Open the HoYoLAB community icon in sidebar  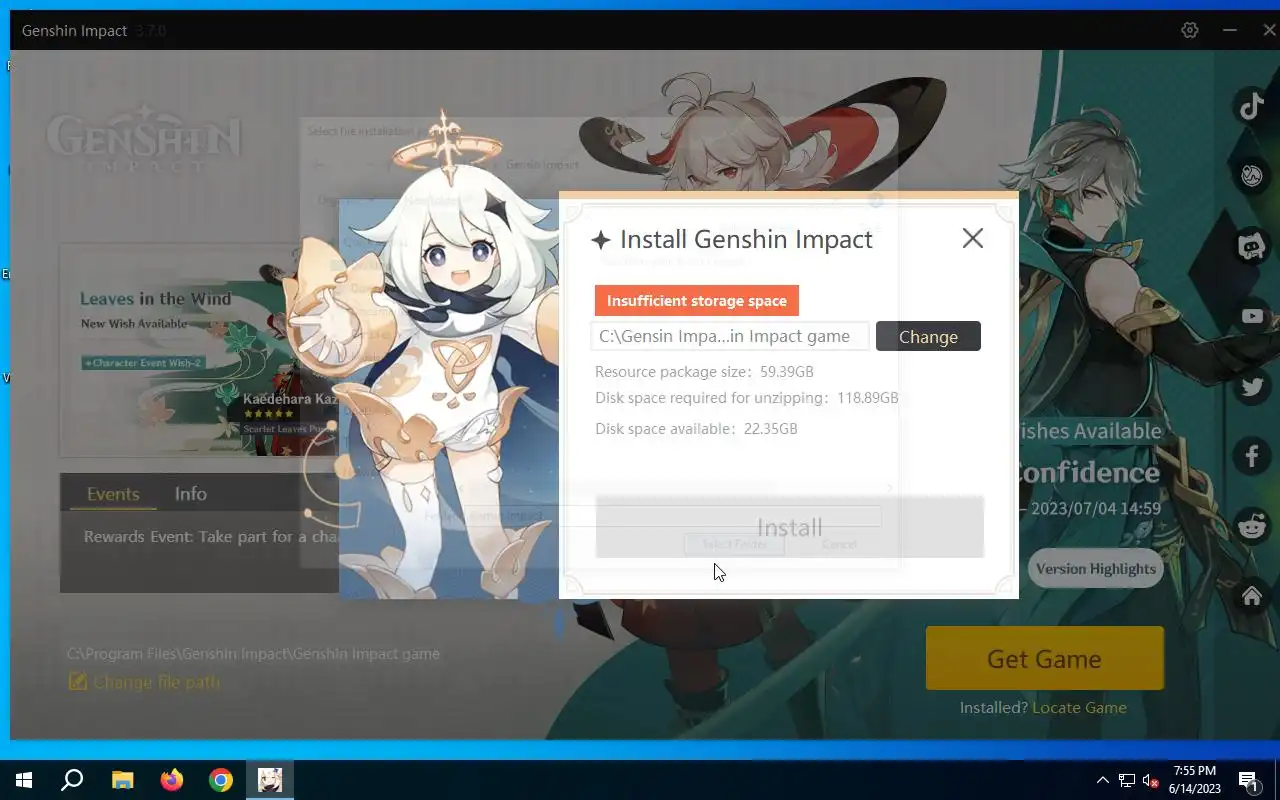pyautogui.click(x=1252, y=176)
